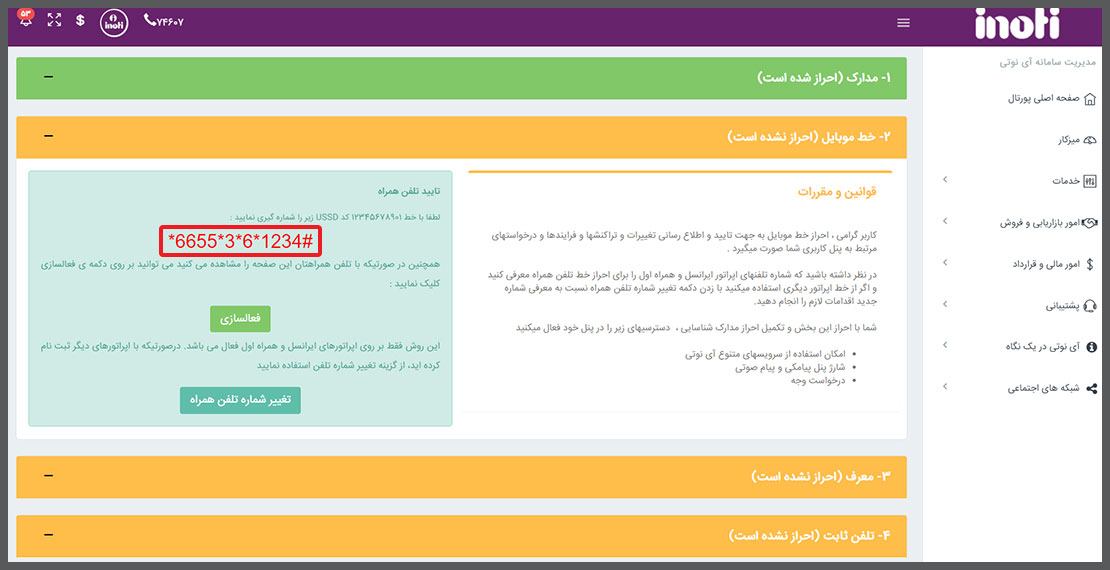The width and height of the screenshot is (1110, 570).
Task: Click the notification bell icon
Action: coord(26,20)
